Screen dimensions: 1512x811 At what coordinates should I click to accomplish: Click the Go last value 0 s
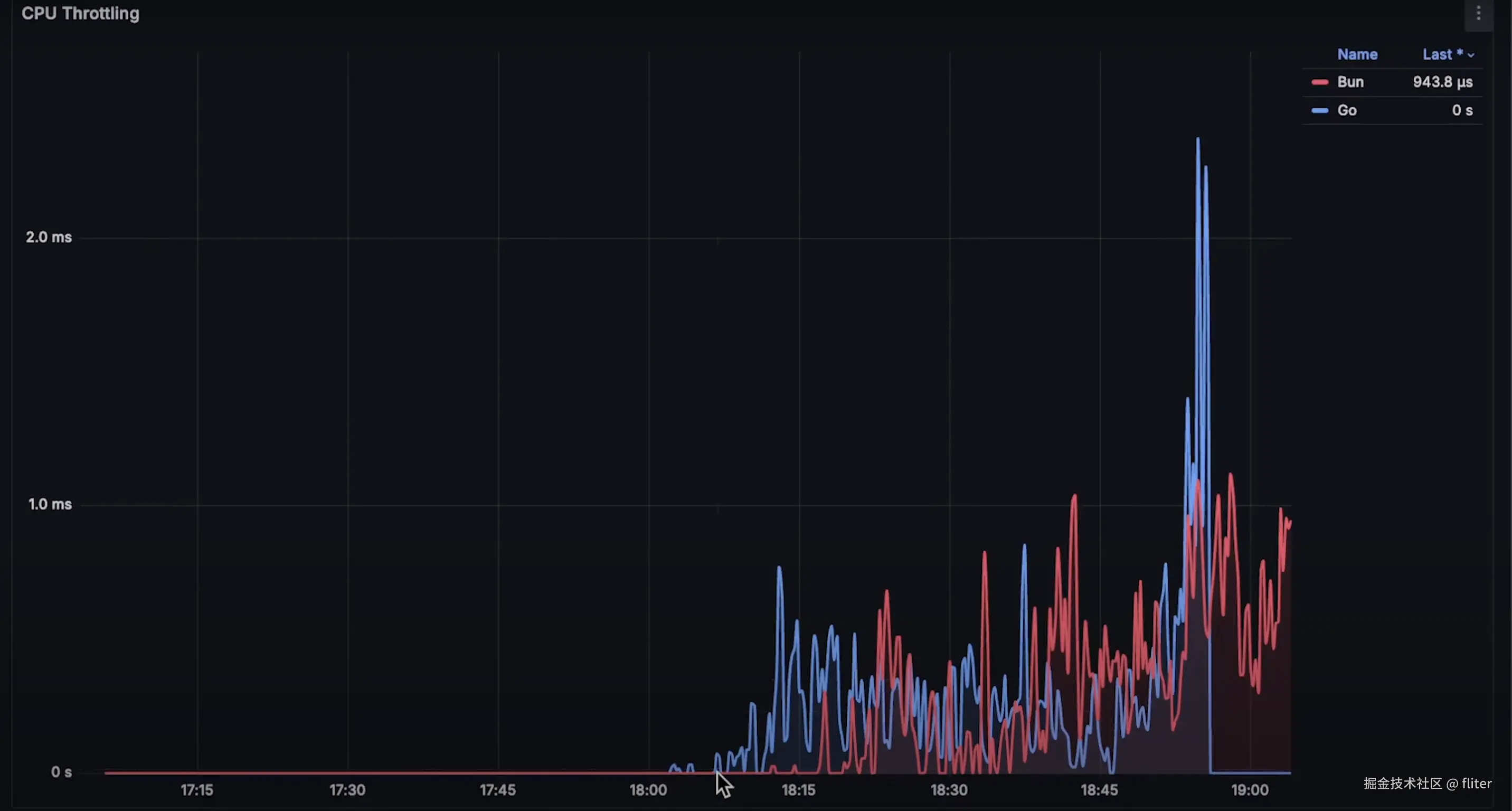tap(1462, 110)
